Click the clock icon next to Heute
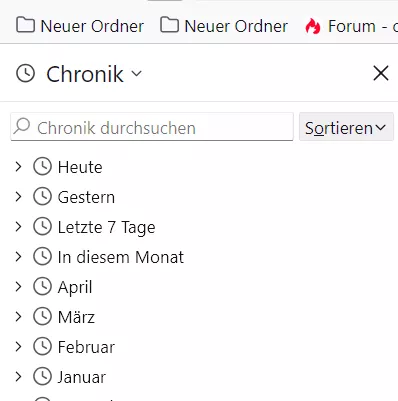Image resolution: width=398 pixels, height=401 pixels. (42, 166)
